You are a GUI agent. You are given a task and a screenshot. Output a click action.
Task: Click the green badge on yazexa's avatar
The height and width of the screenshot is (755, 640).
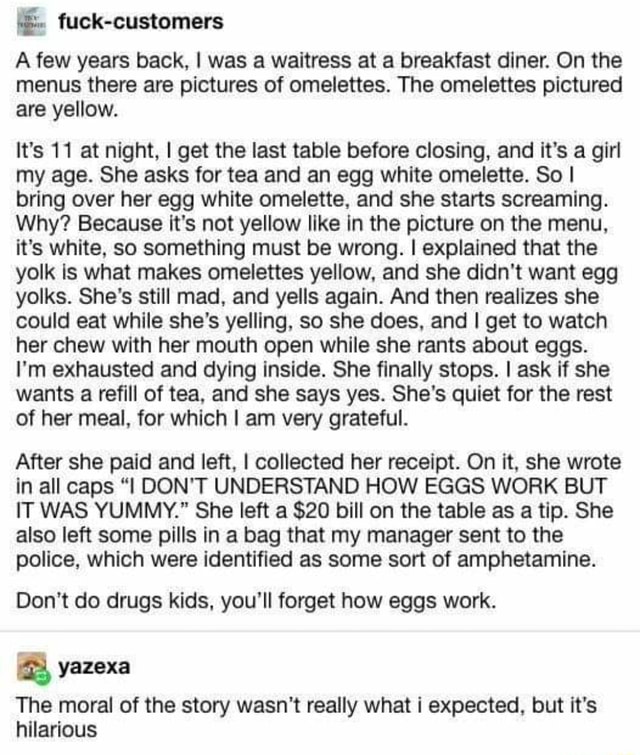(43, 677)
